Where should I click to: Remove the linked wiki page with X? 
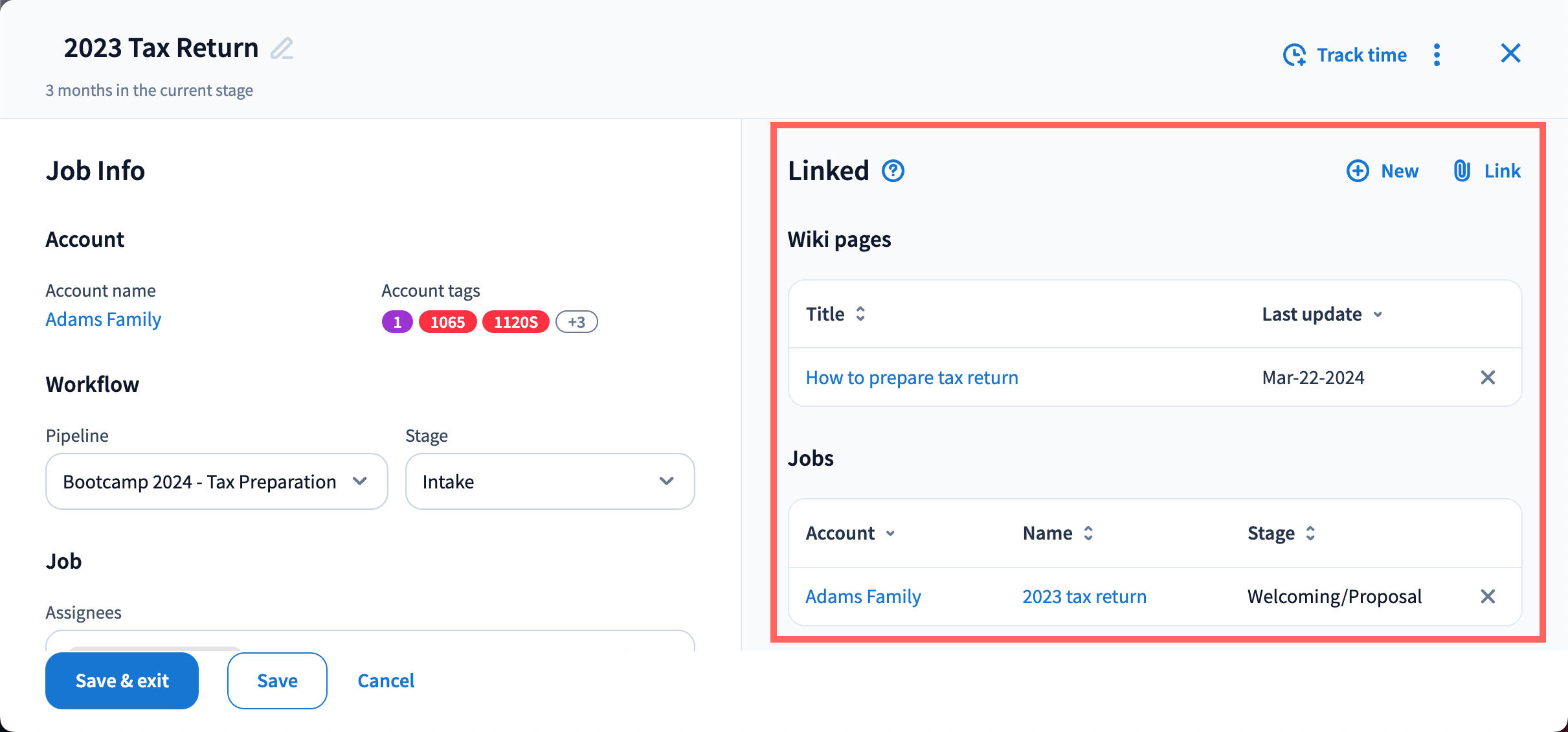(x=1488, y=378)
